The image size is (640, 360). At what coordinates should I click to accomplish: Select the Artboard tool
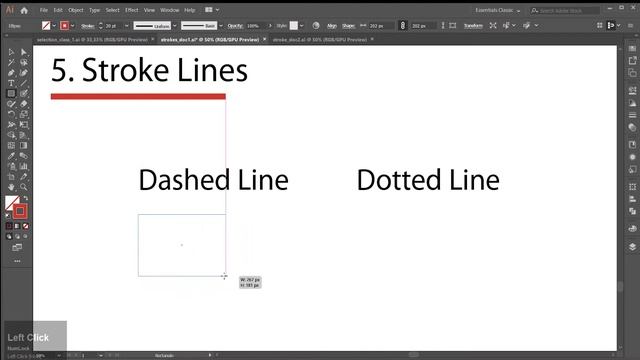click(11, 177)
